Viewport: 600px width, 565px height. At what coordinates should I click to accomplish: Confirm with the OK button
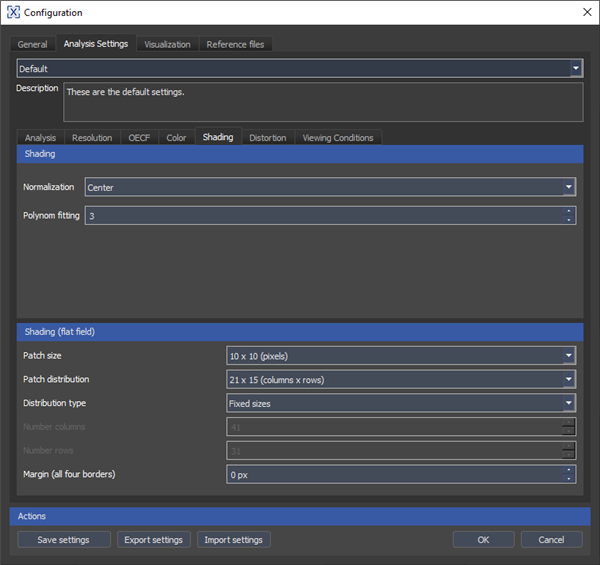pyautogui.click(x=483, y=540)
